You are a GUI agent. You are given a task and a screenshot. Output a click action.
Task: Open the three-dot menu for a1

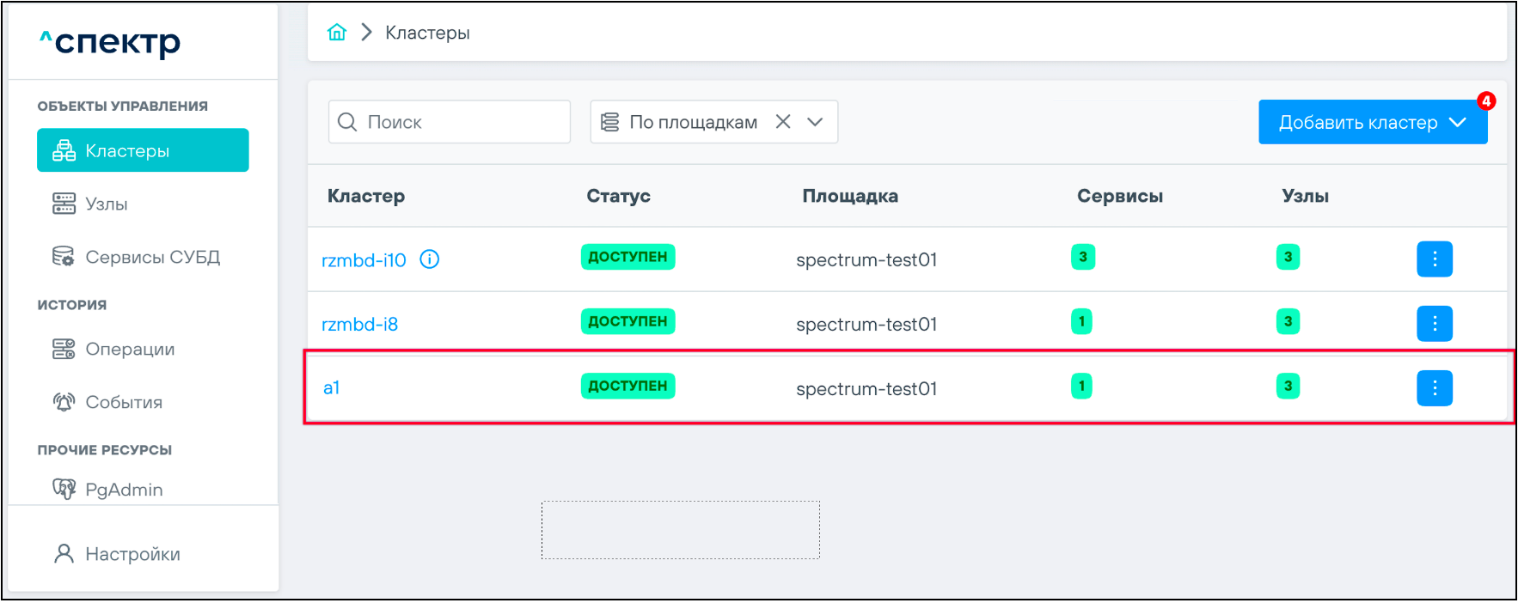pyautogui.click(x=1434, y=388)
